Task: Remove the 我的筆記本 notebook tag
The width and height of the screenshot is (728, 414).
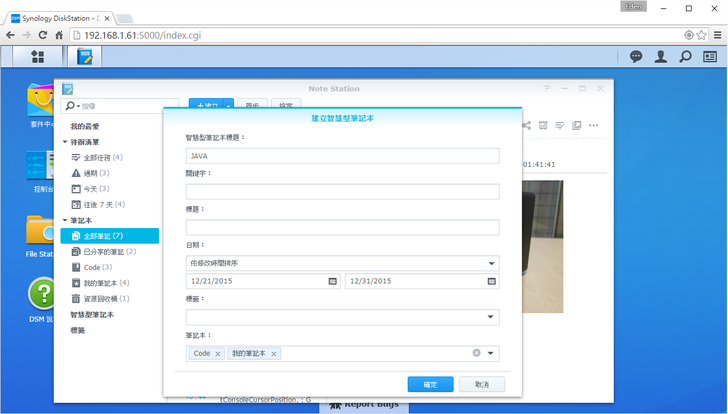Action: click(273, 354)
